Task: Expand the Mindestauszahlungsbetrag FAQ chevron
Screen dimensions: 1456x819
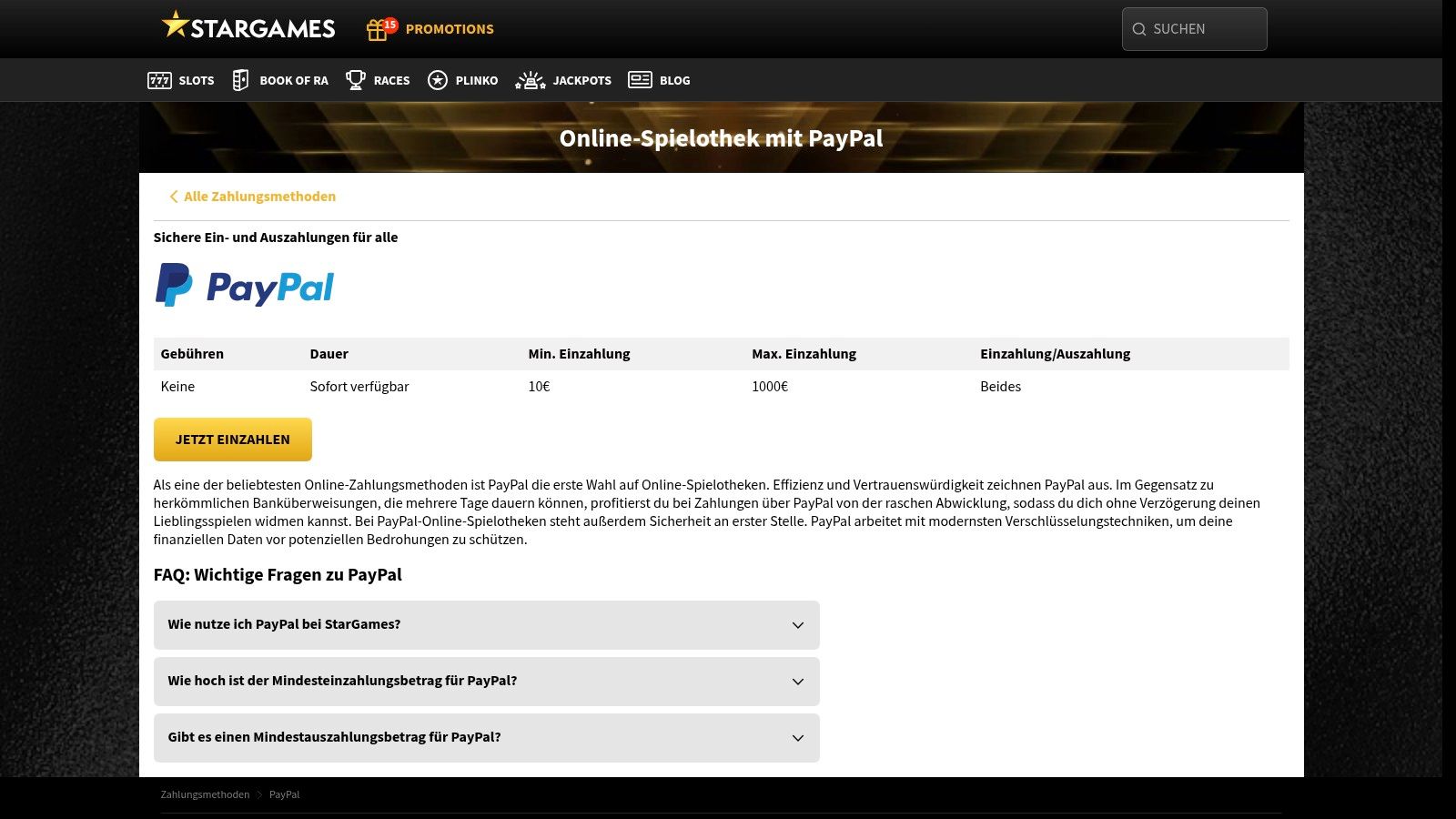Action: pyautogui.click(x=797, y=738)
